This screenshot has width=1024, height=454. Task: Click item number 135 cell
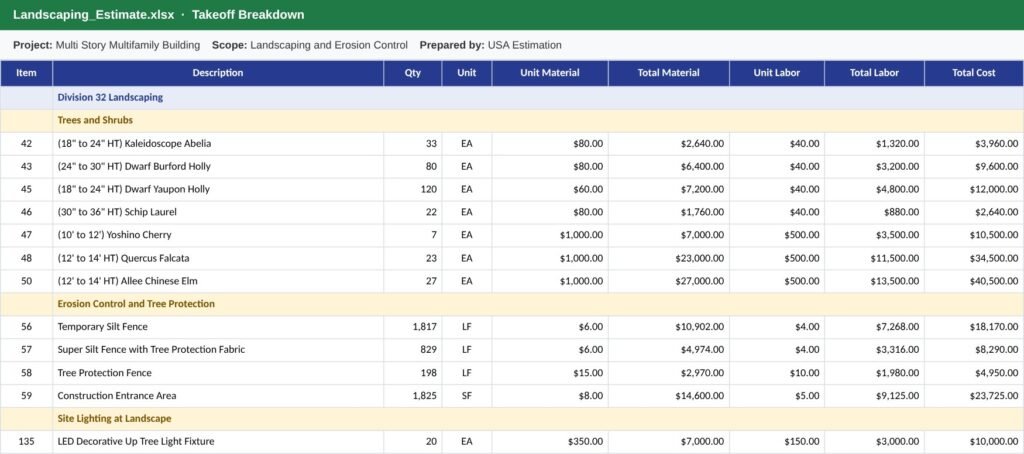(x=26, y=442)
